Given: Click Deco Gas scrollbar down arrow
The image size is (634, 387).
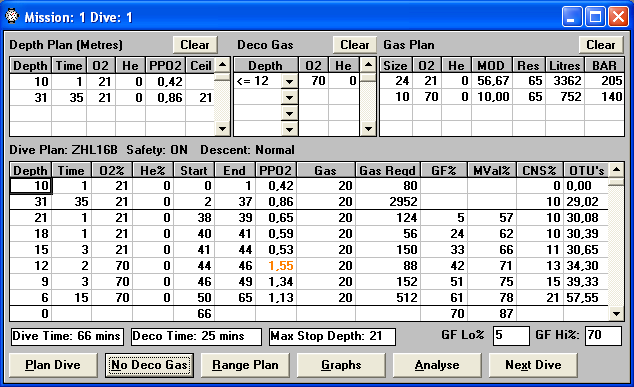Looking at the screenshot, I should 368,129.
